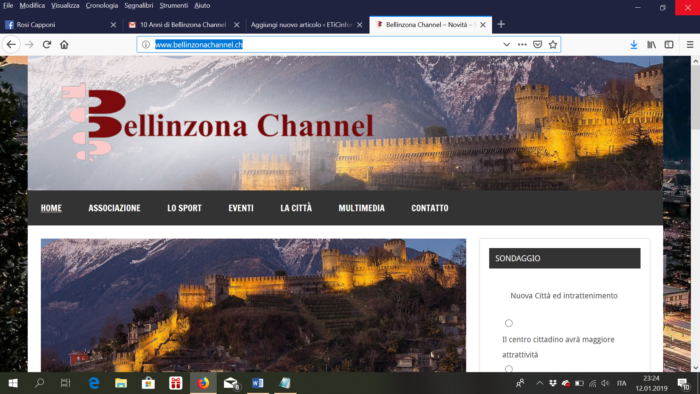Screen dimensions: 700x394
Task: Open the Firefox hamburger menu
Action: click(690, 45)
